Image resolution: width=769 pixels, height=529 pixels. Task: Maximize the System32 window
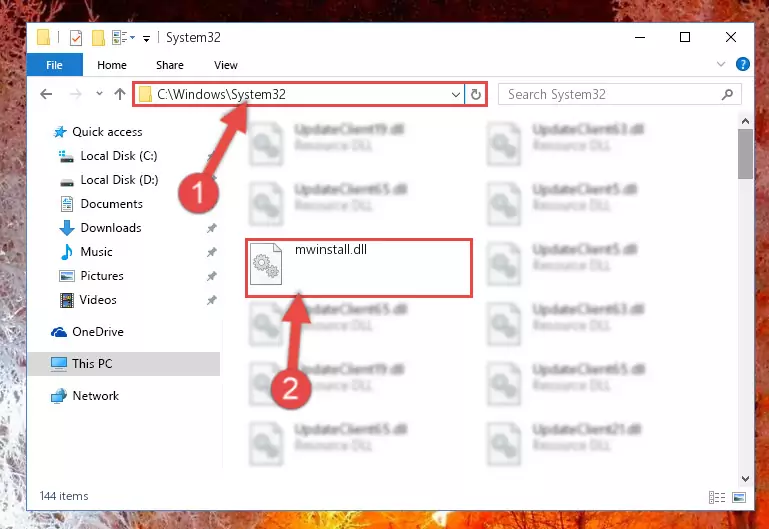(x=685, y=37)
